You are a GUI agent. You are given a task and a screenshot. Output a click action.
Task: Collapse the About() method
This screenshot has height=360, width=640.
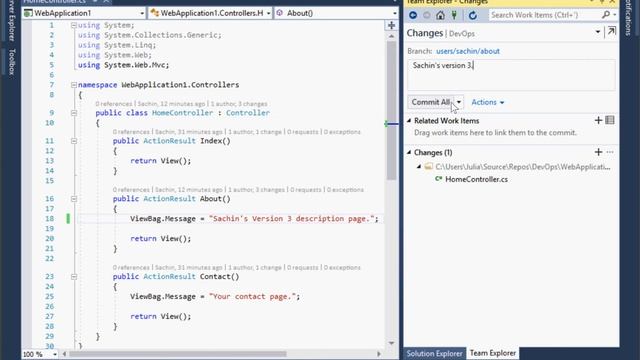click(74, 199)
